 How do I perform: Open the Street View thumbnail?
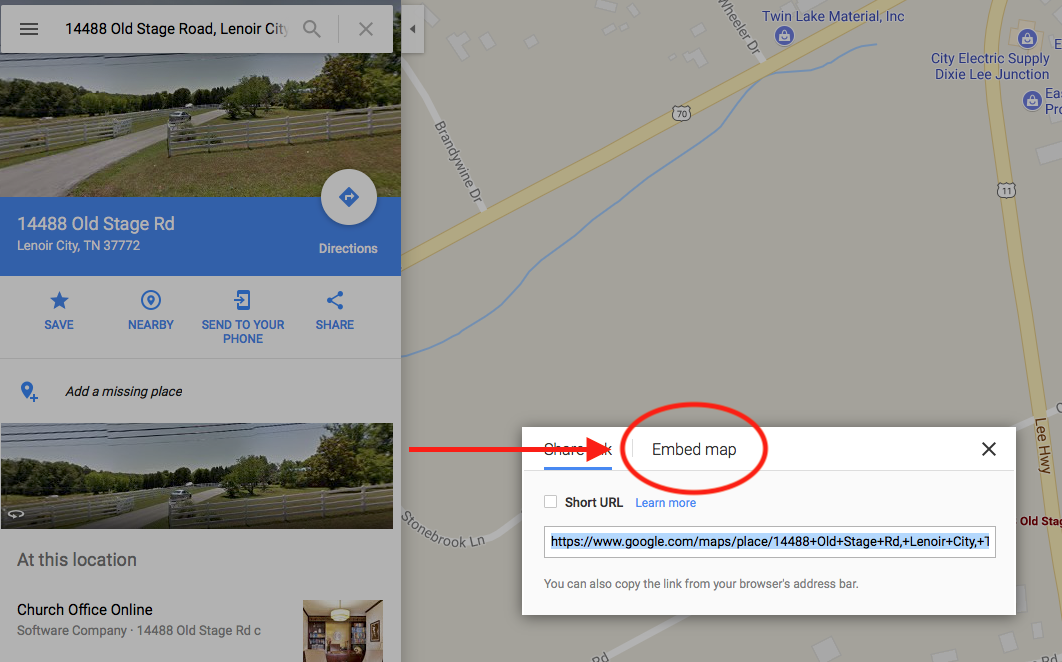coord(196,476)
